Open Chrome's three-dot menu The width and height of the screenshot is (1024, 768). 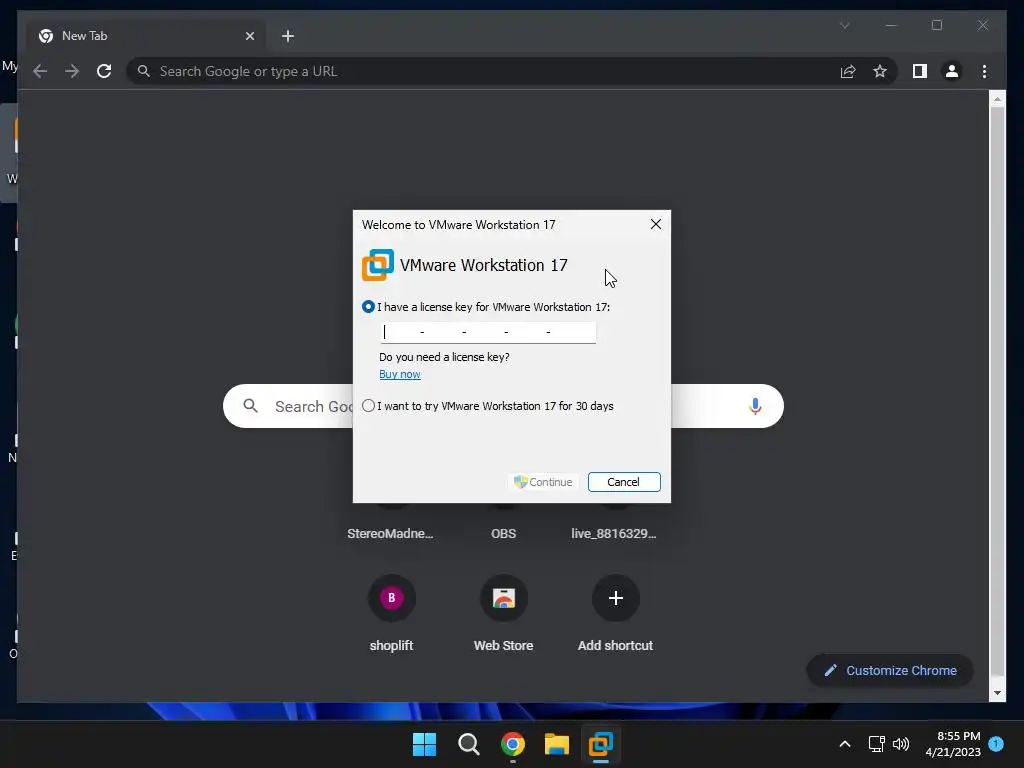[984, 71]
